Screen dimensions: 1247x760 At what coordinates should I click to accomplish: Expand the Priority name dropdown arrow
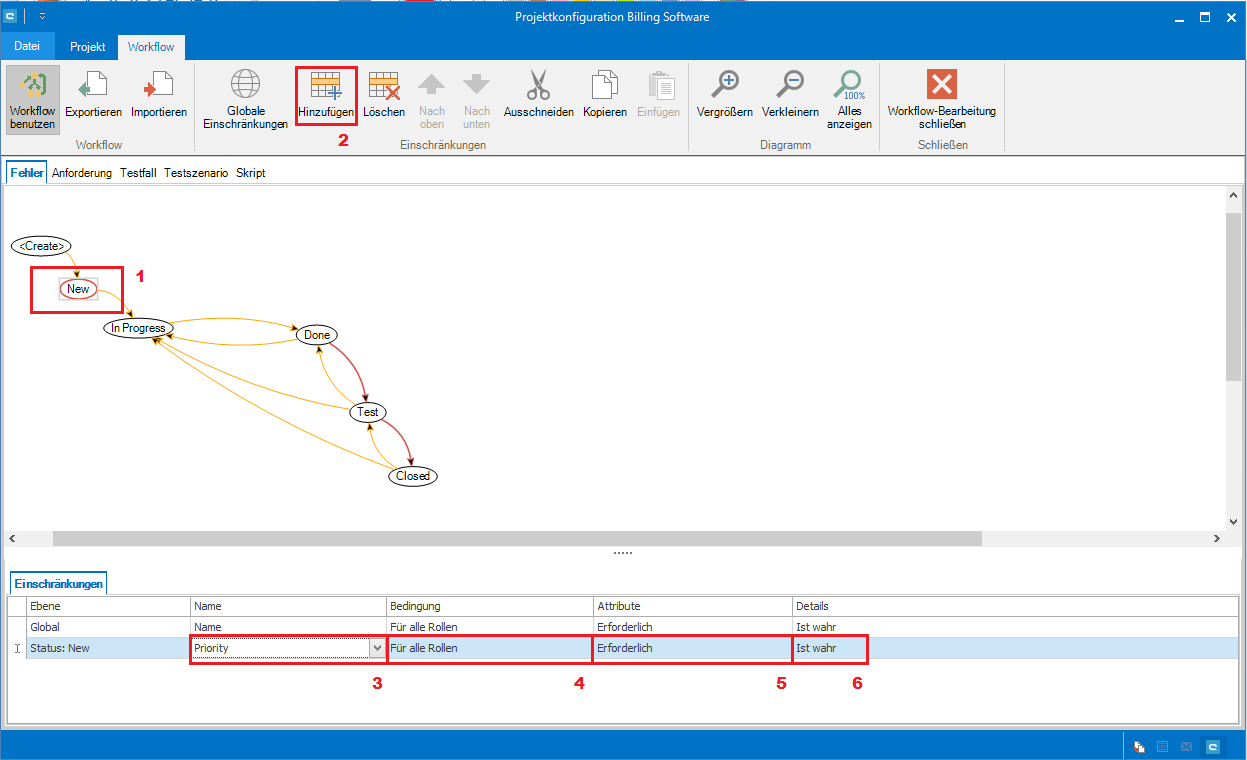point(377,649)
